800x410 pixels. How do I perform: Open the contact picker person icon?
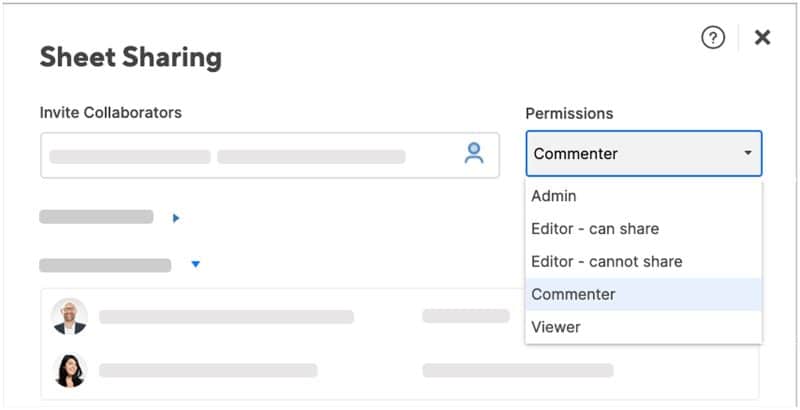point(474,153)
